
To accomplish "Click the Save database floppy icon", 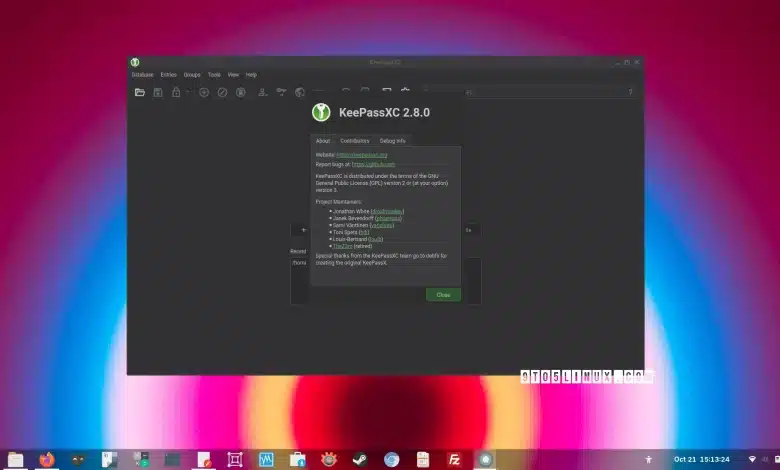I will tap(158, 93).
